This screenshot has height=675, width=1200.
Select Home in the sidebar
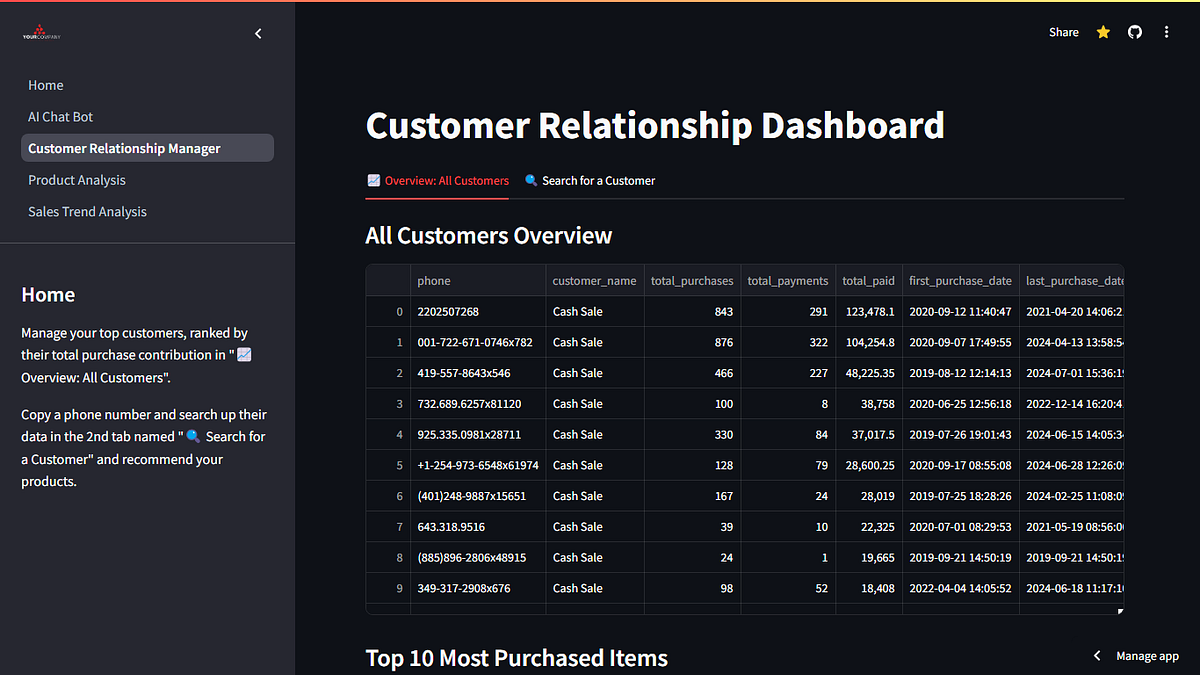tap(45, 85)
